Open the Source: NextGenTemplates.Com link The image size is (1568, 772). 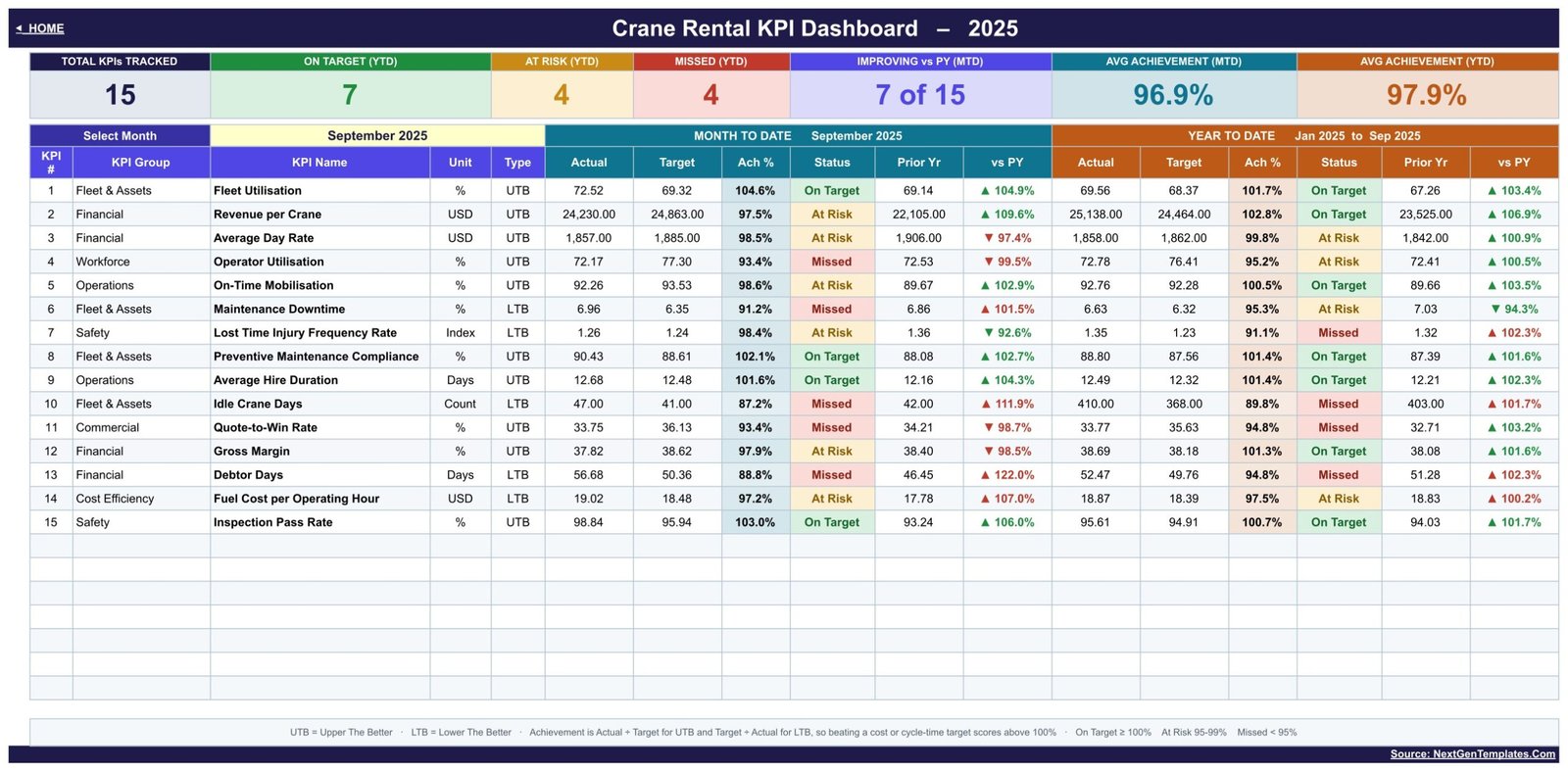pos(1472,753)
